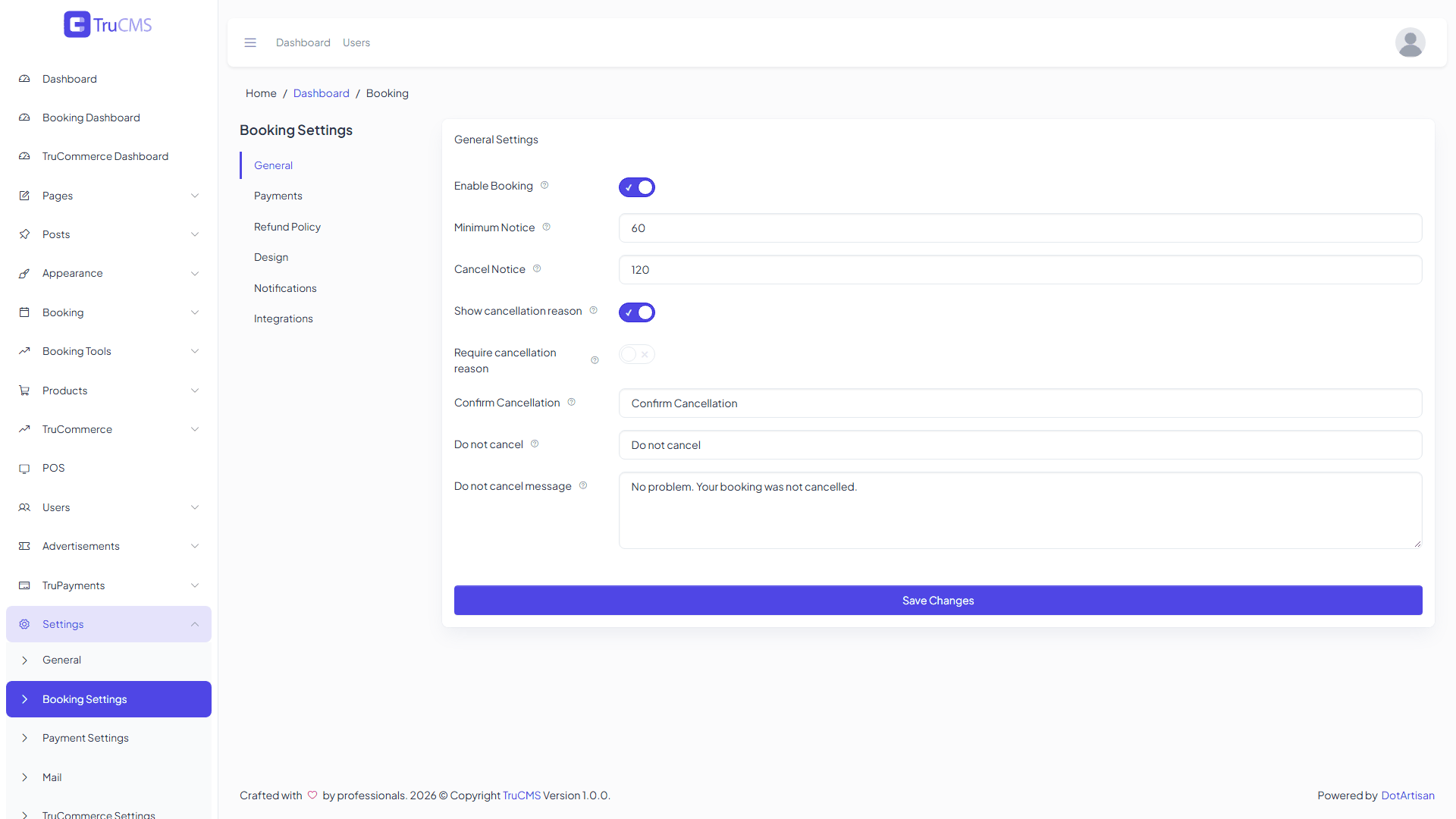This screenshot has height=819, width=1456.
Task: Click the Save Changes button
Action: click(938, 601)
